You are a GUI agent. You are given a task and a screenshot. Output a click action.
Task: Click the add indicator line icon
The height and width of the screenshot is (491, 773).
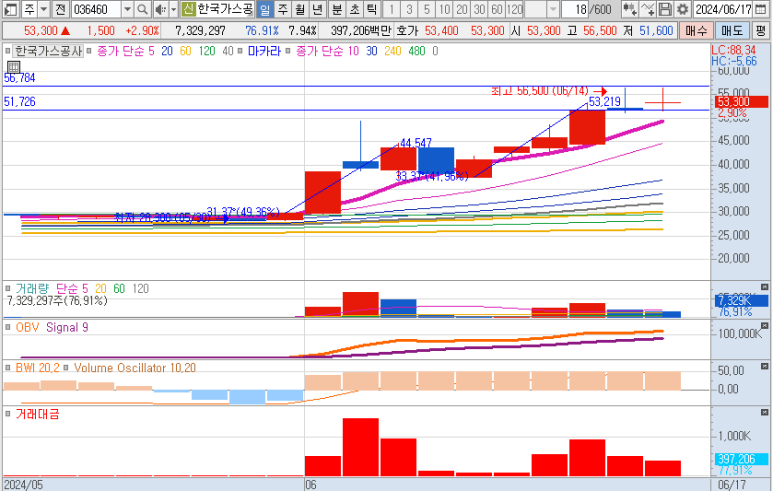(x=647, y=9)
